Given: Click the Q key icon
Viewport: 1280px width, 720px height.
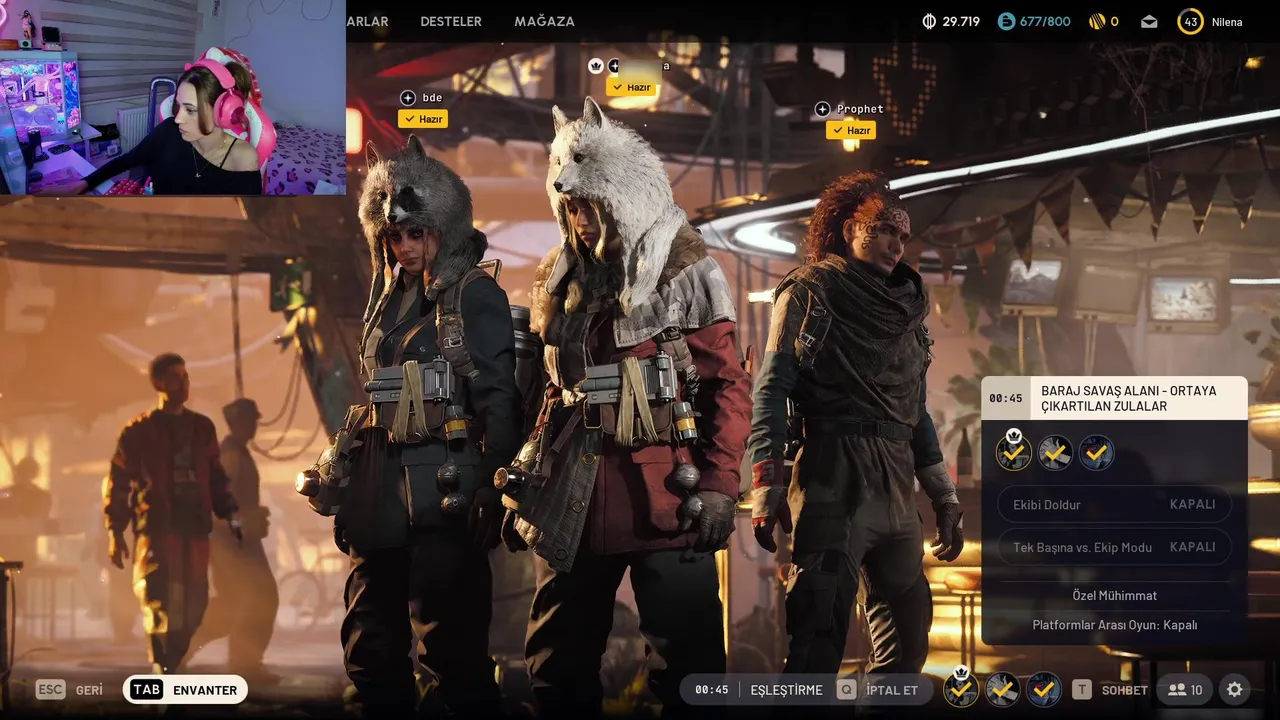Looking at the screenshot, I should click(x=847, y=690).
